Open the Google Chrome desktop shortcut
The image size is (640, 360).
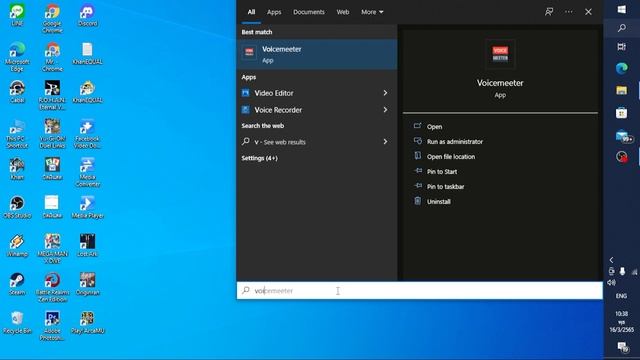coord(52,18)
